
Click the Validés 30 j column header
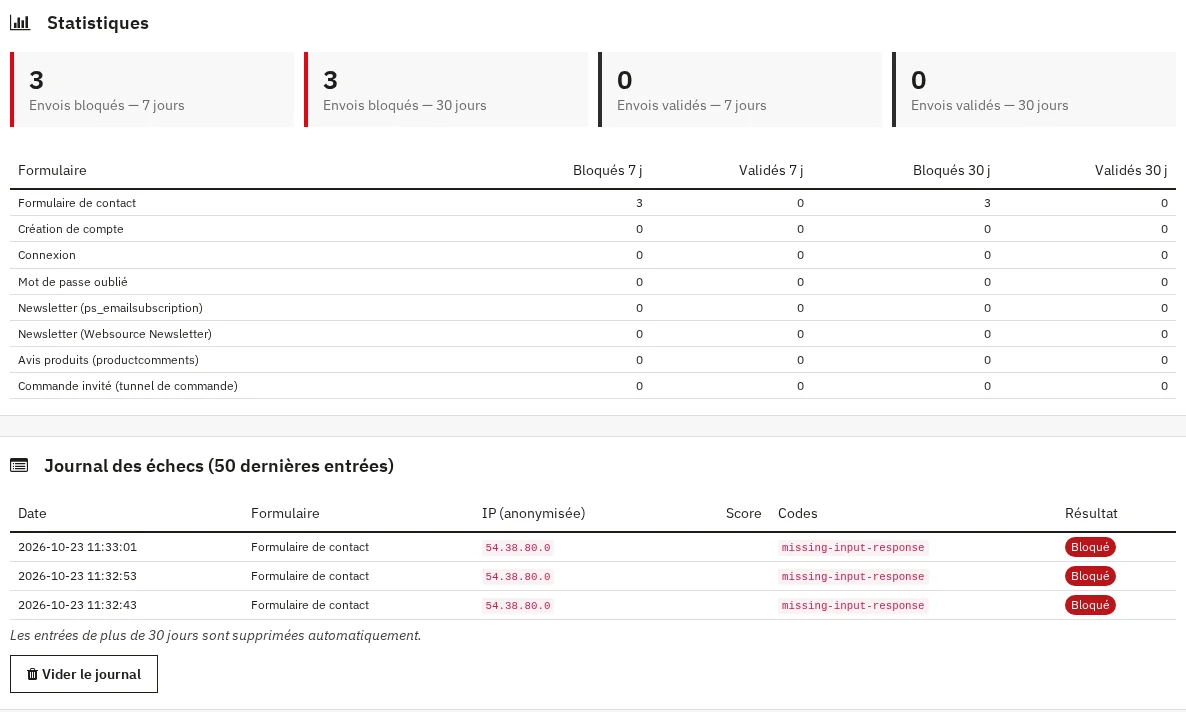[1131, 170]
